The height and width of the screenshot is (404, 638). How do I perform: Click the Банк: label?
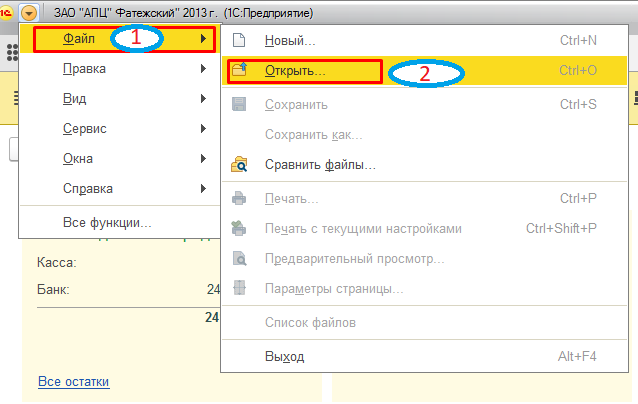(53, 290)
